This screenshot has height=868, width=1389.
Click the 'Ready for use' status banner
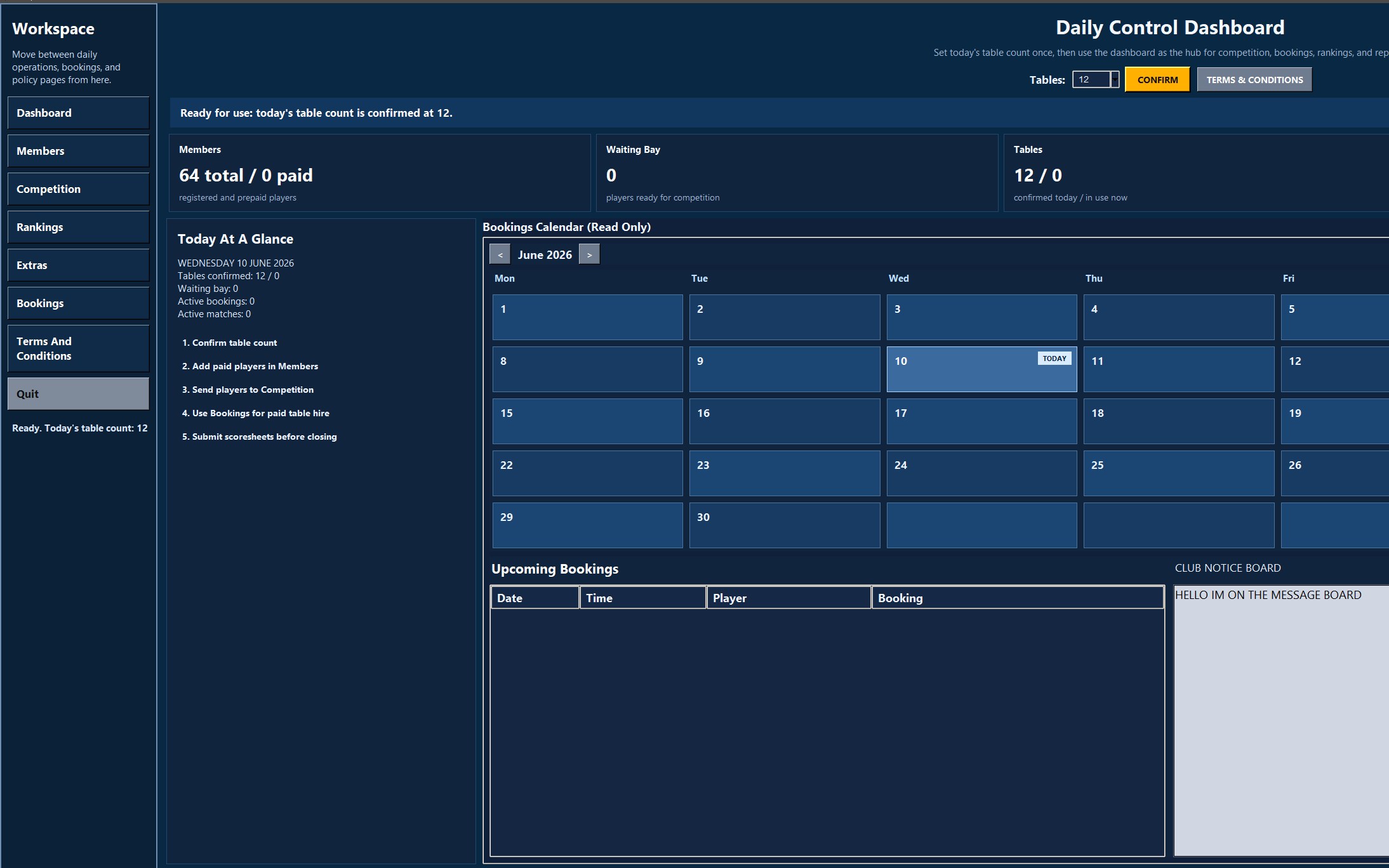click(780, 113)
